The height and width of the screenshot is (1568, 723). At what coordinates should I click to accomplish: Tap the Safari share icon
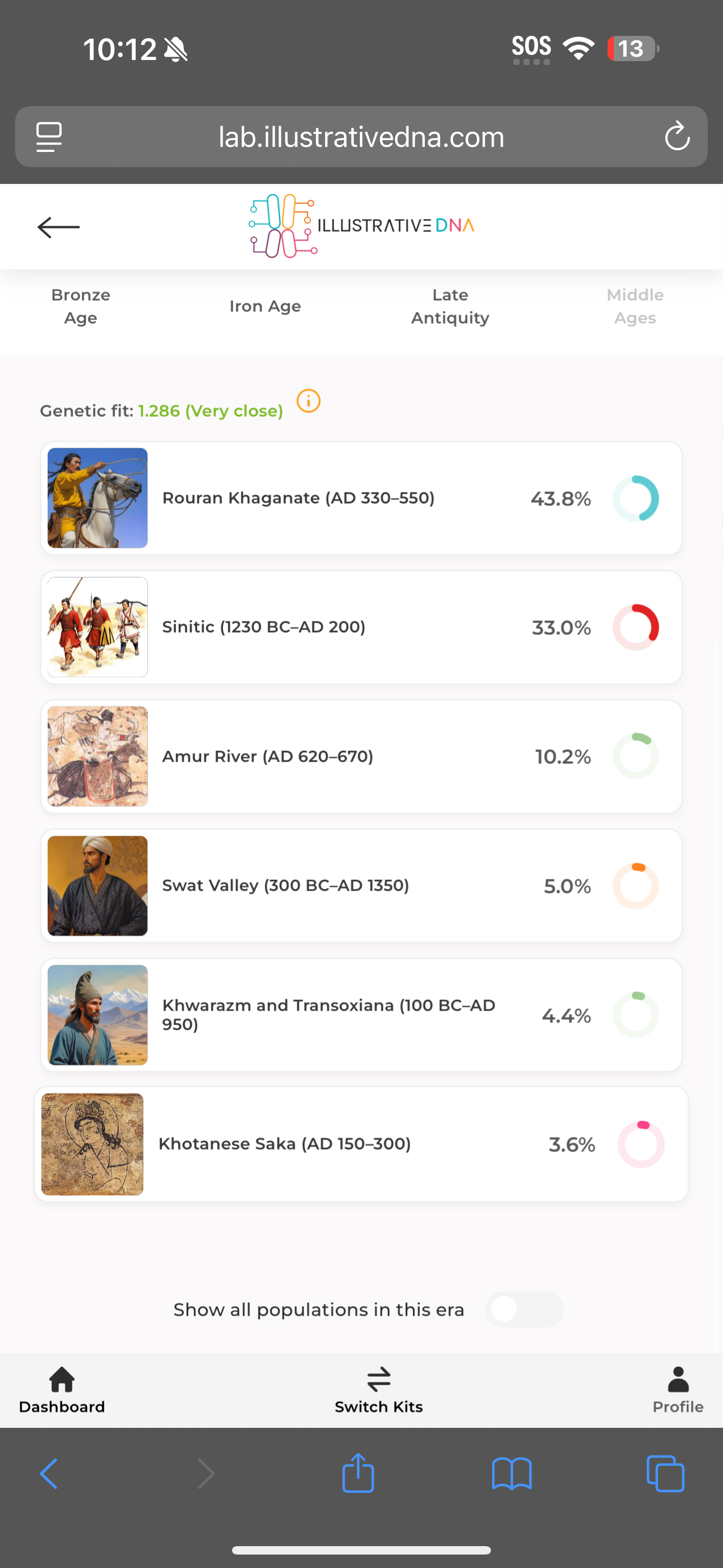[x=359, y=1473]
